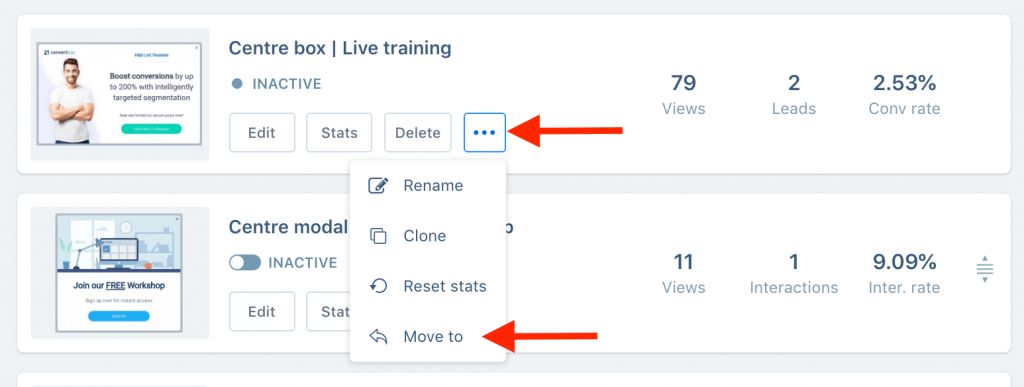
Task: Open the three-dots more options menu
Action: (x=485, y=132)
